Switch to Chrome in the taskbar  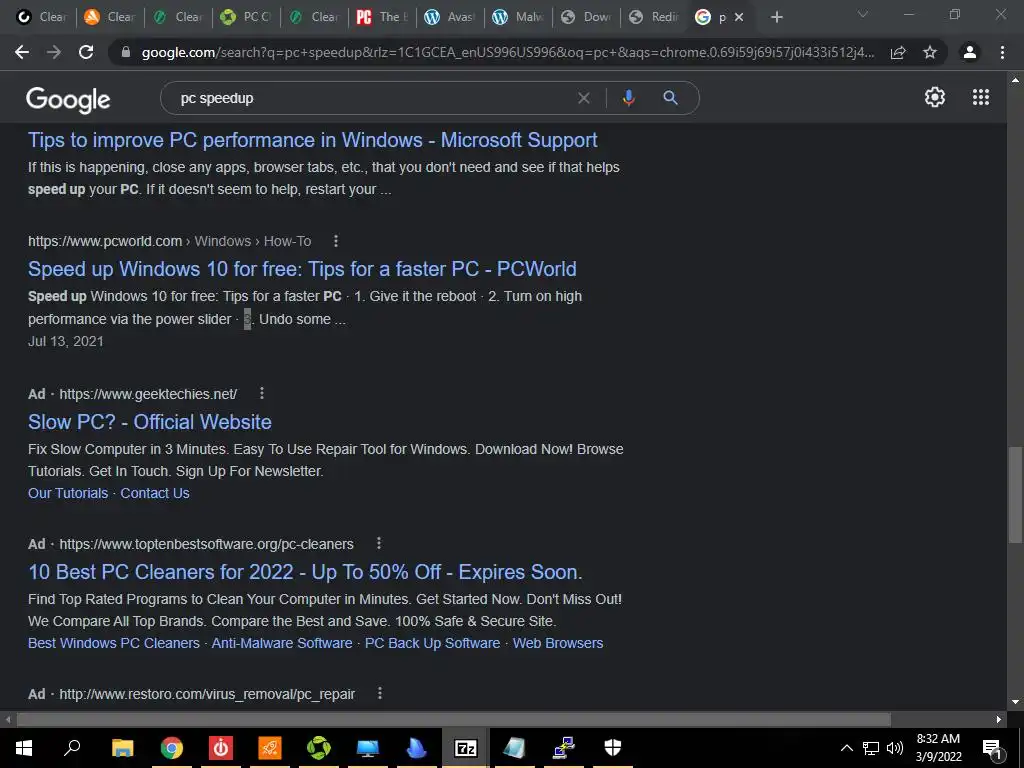coord(172,747)
